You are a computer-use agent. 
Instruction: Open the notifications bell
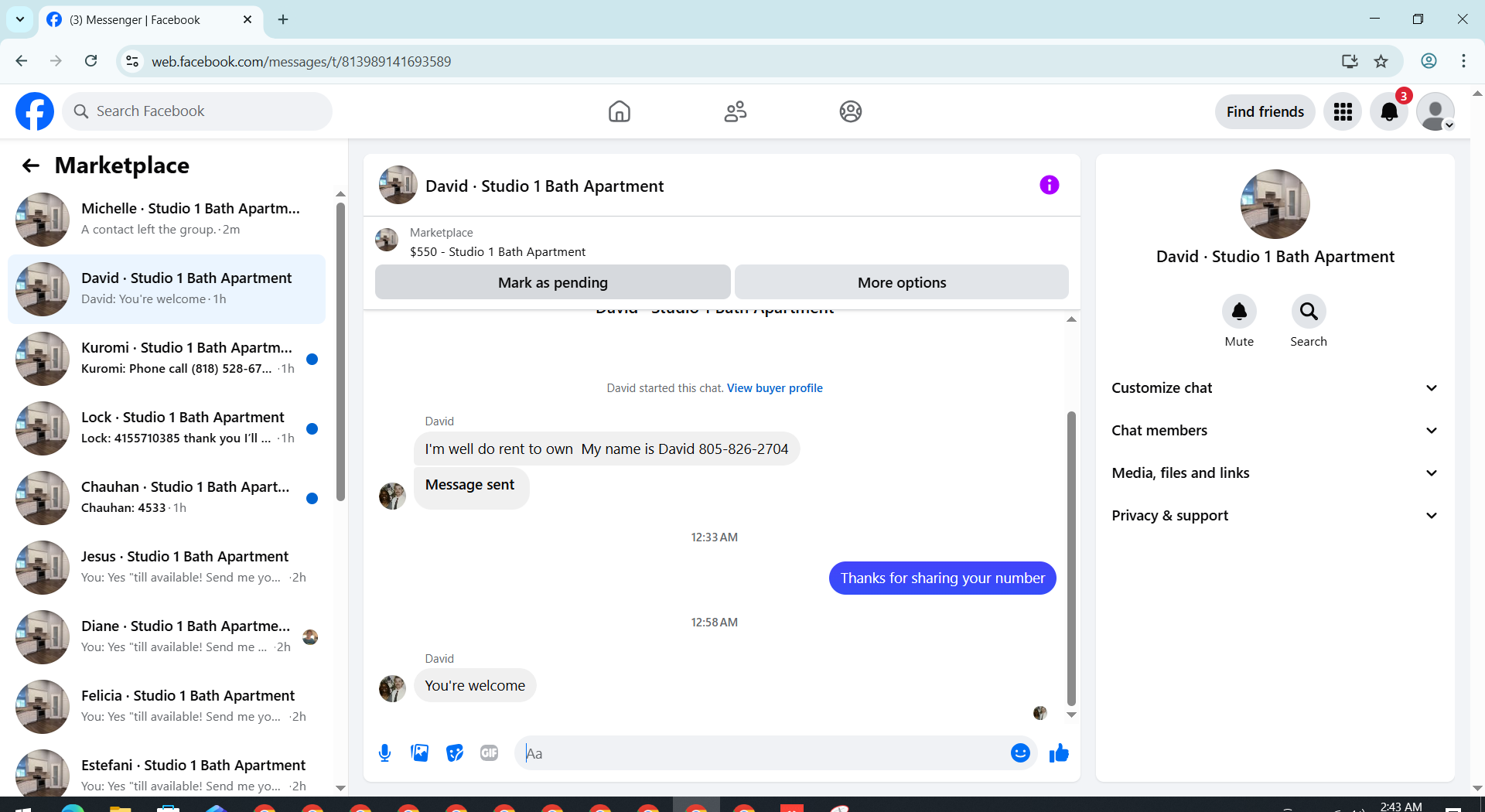(1389, 111)
